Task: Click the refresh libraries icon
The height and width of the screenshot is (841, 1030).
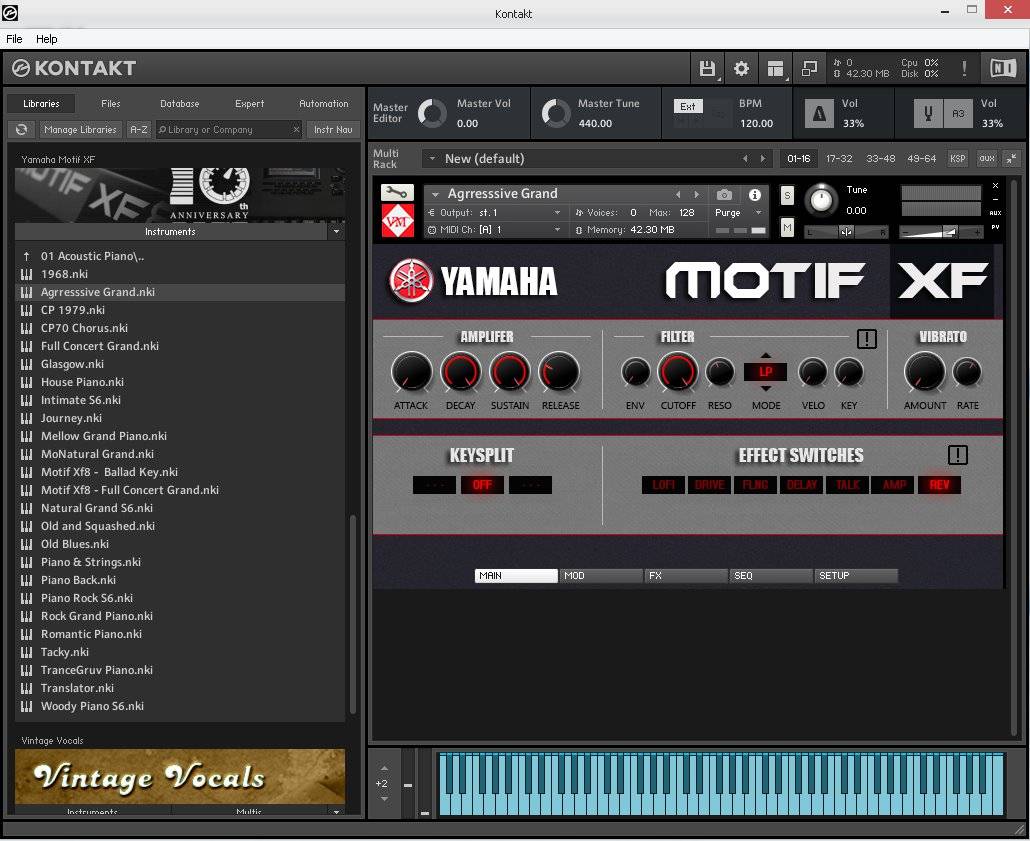Action: tap(22, 129)
